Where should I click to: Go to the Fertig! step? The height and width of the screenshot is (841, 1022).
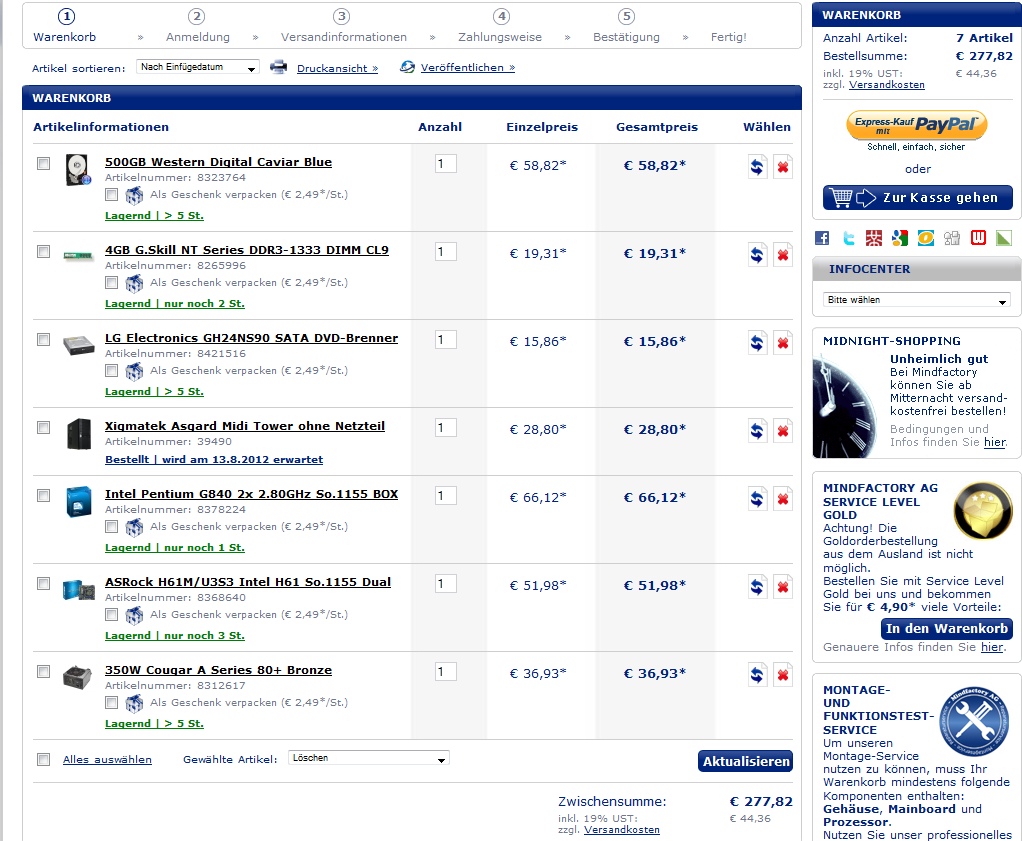pyautogui.click(x=729, y=37)
